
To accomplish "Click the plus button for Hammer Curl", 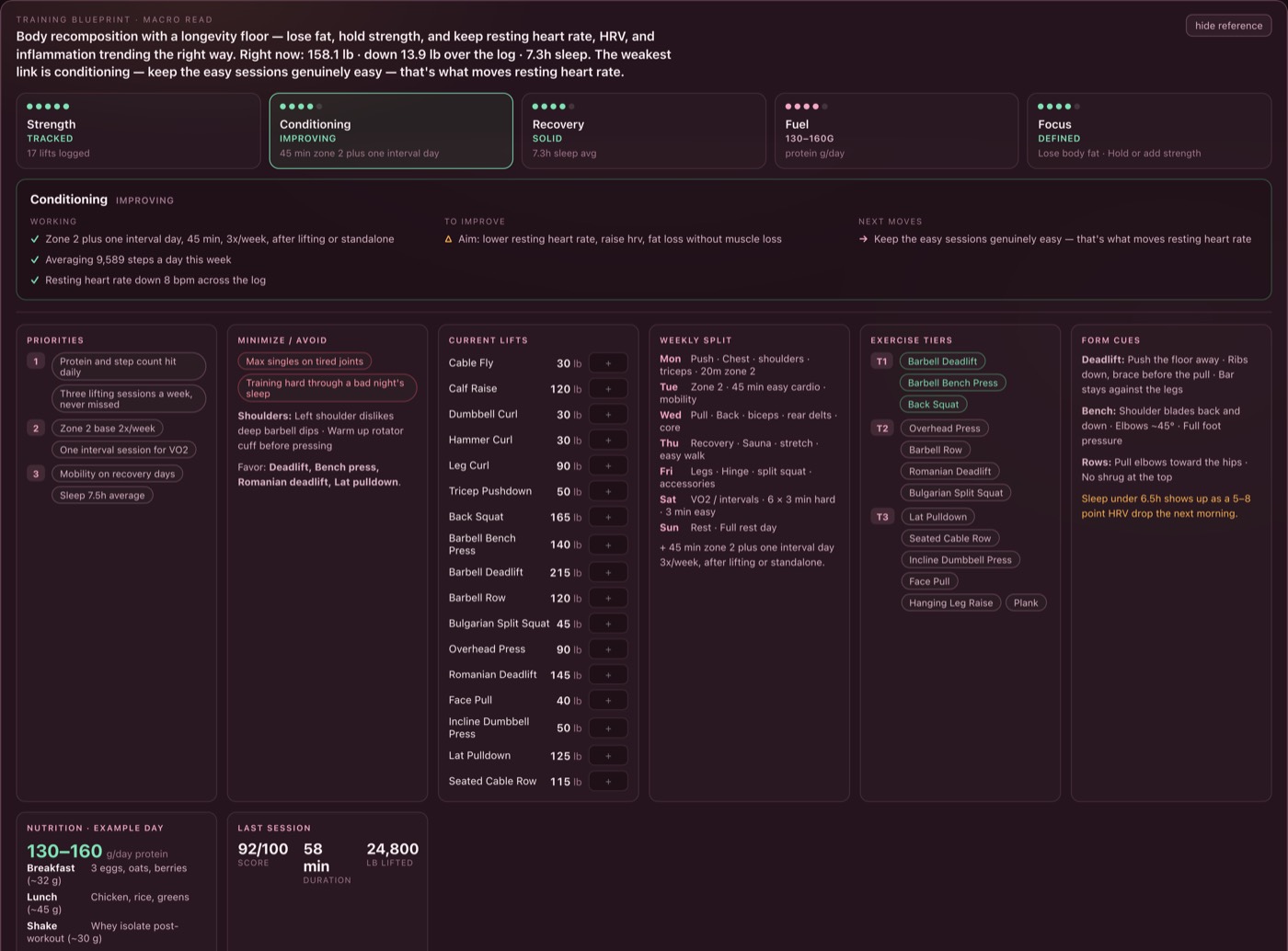I will (x=608, y=441).
